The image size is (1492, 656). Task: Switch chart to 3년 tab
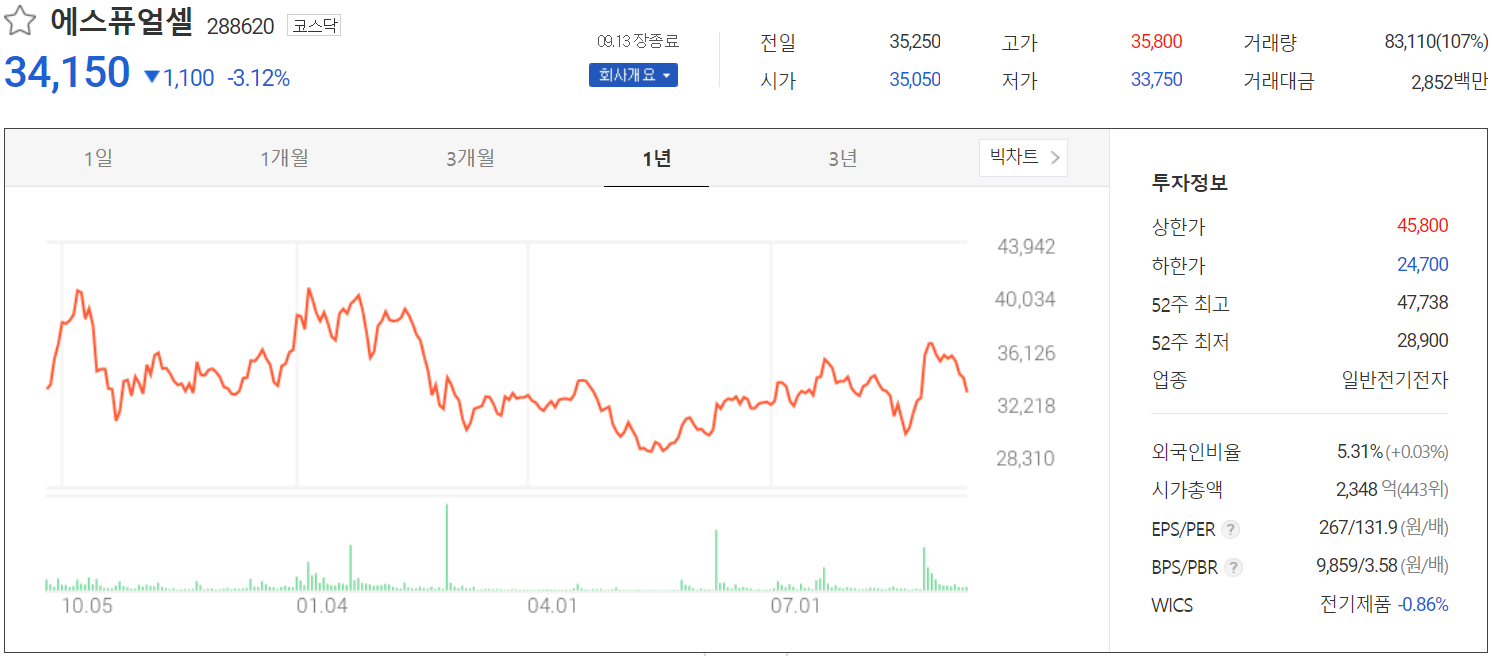(x=842, y=158)
